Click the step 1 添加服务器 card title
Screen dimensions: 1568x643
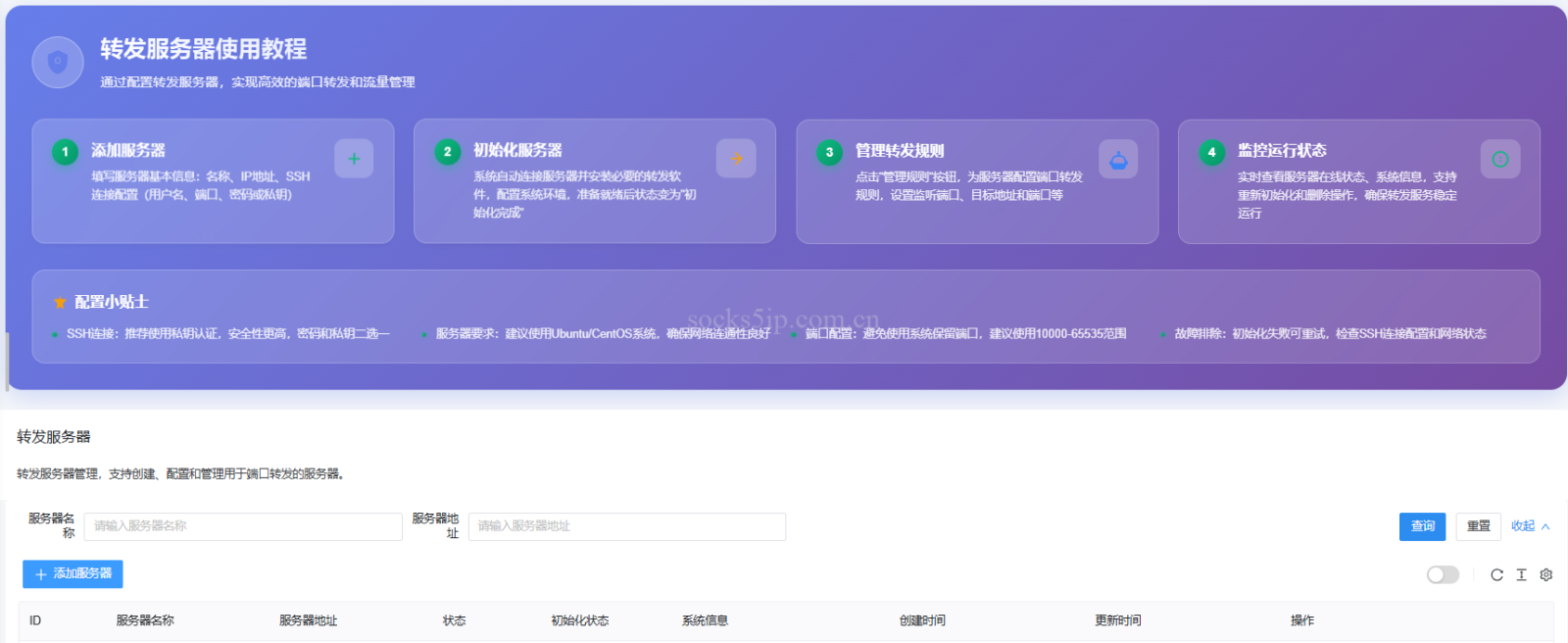click(128, 150)
